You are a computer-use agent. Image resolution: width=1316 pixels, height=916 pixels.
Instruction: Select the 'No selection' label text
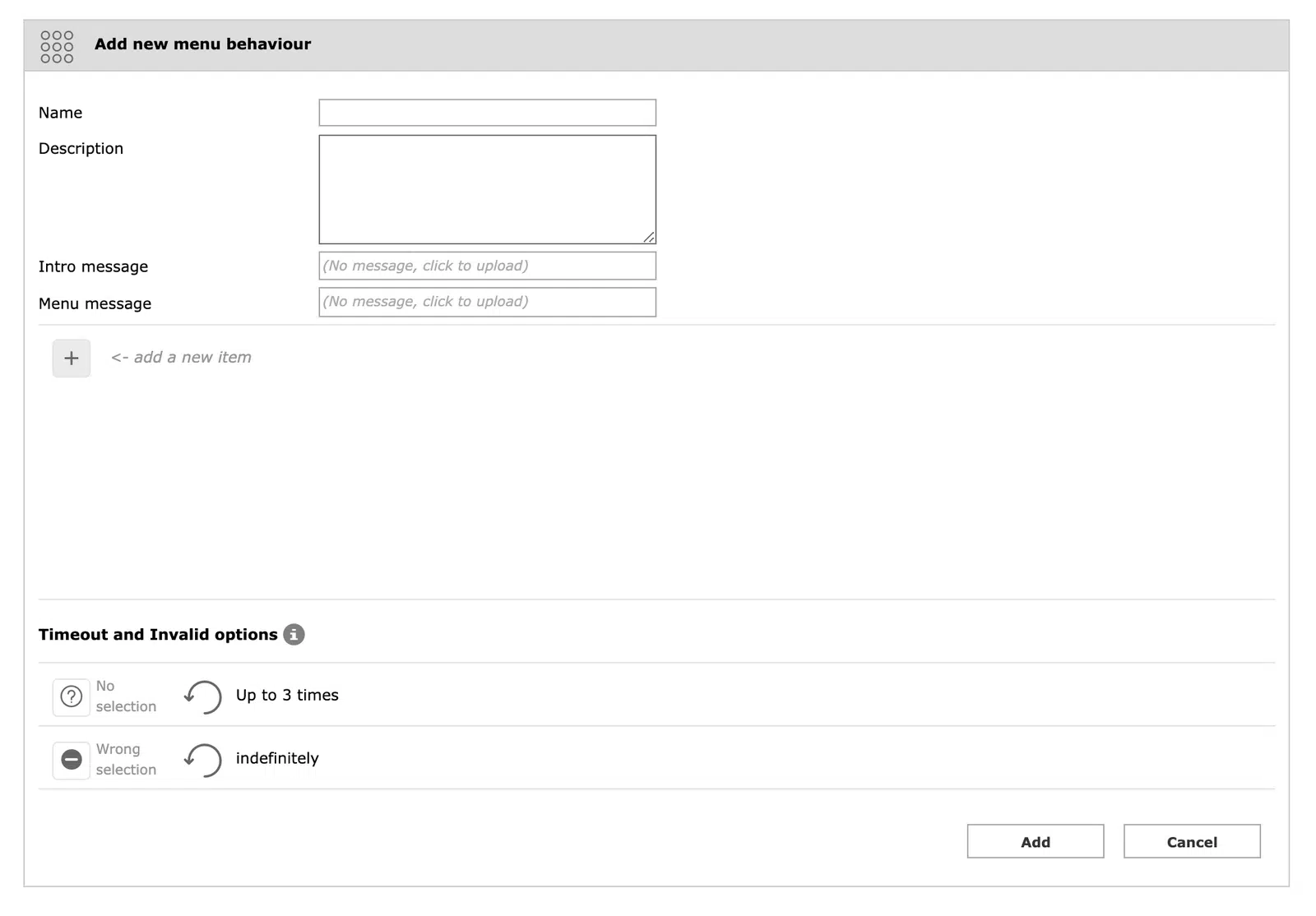pos(125,696)
